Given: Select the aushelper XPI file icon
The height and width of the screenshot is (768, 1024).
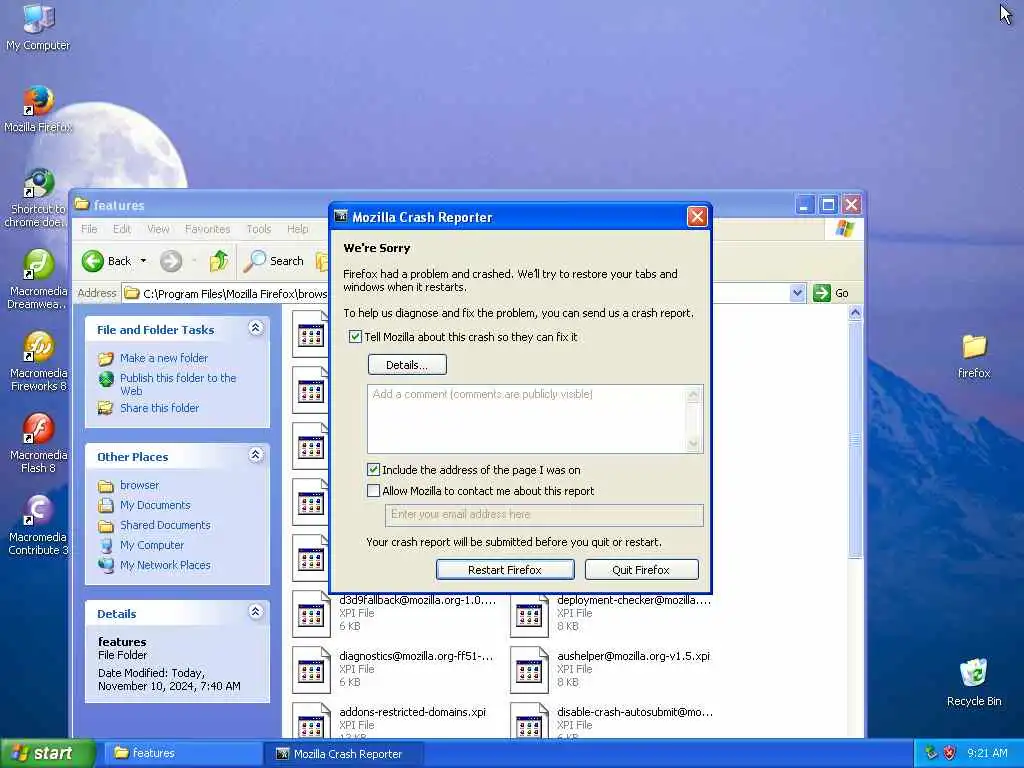Looking at the screenshot, I should (529, 670).
